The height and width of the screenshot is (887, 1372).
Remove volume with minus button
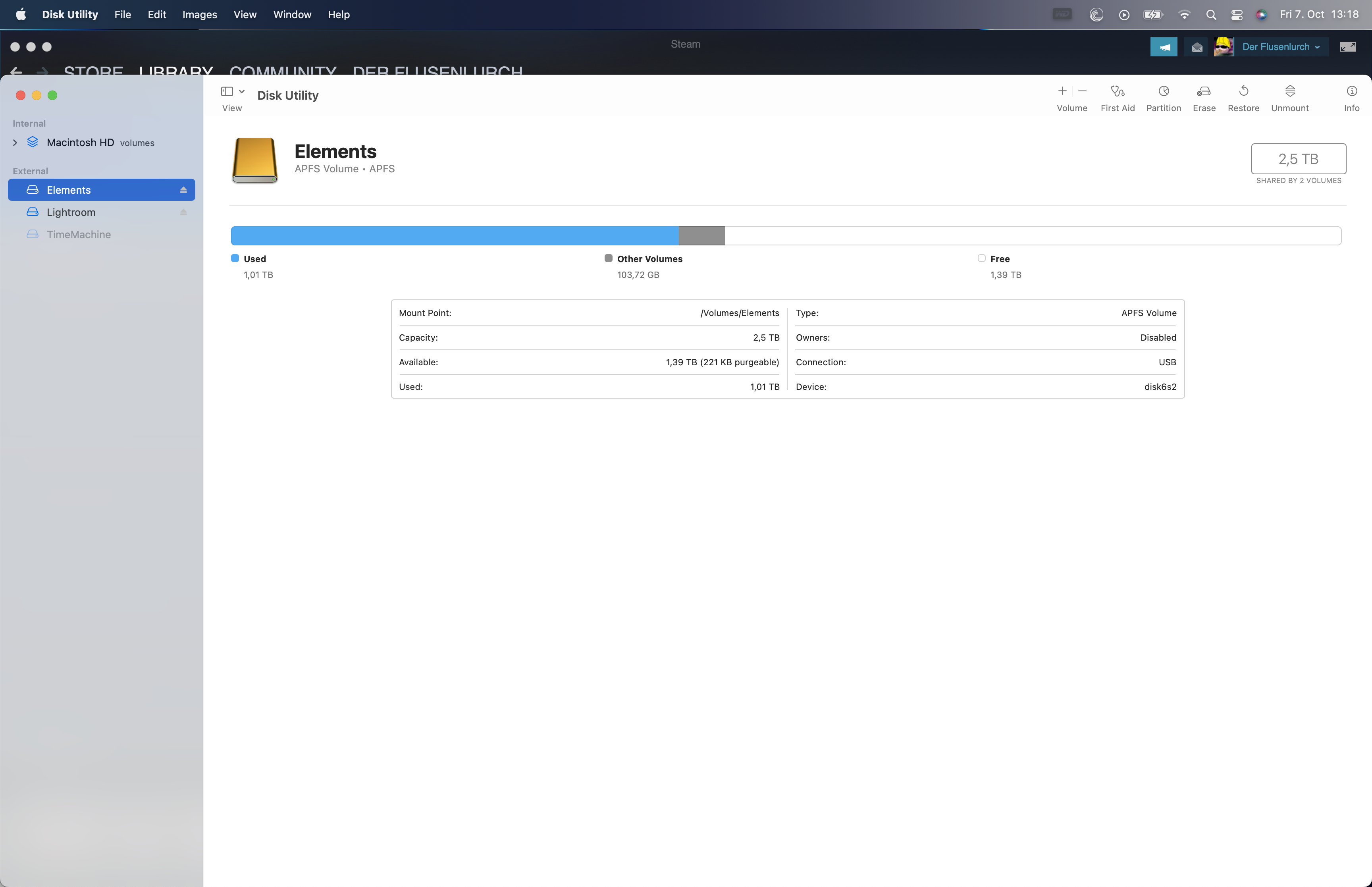click(1083, 91)
